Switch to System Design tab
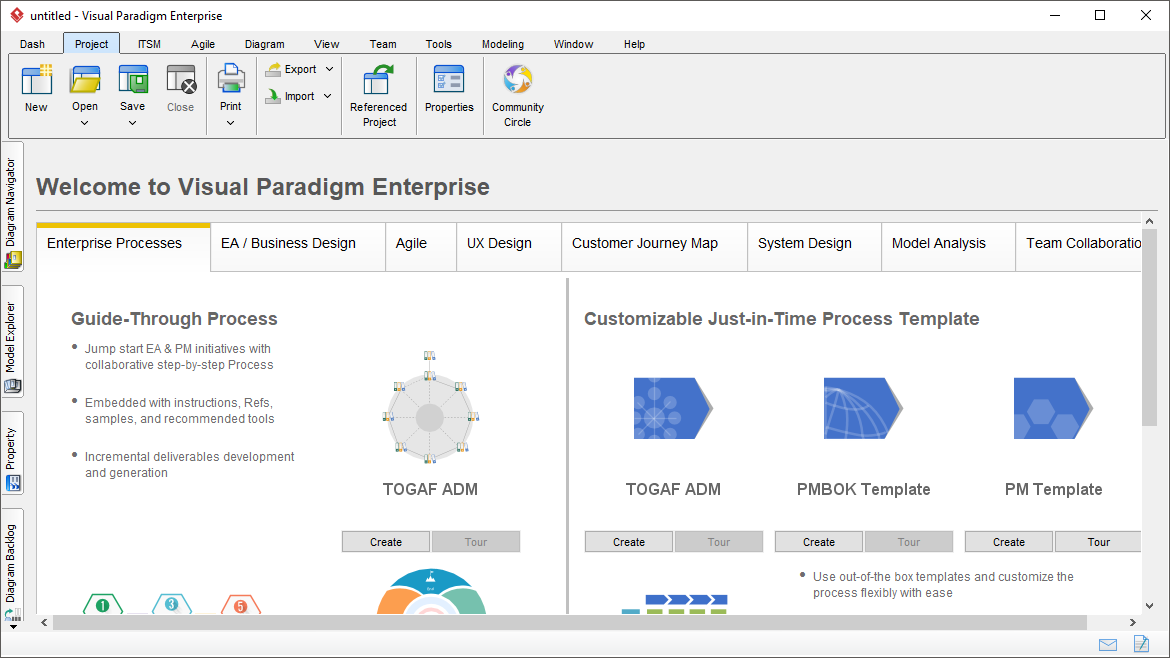This screenshot has height=658, width=1170. [x=814, y=247]
